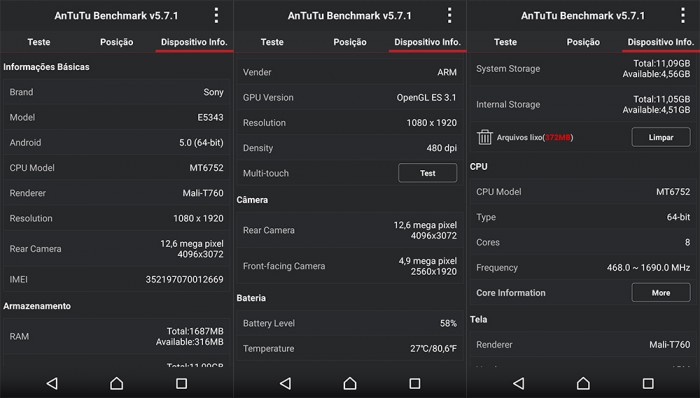
Task: Click the Cores row showing 8
Action: 583,242
